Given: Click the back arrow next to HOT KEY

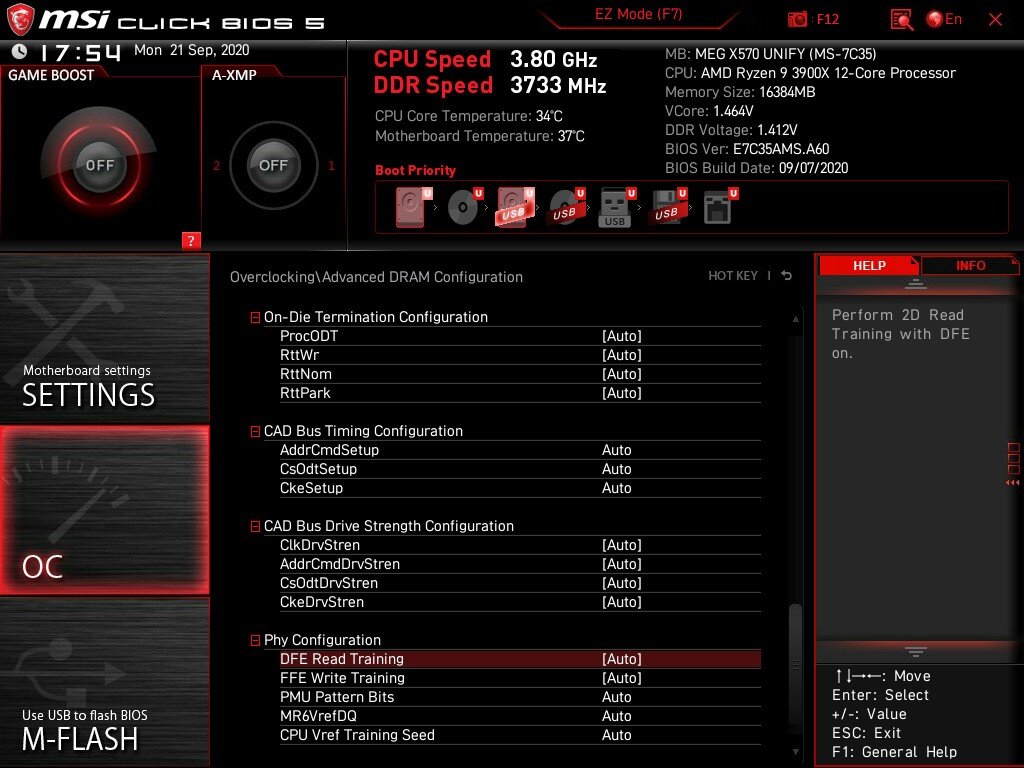Looking at the screenshot, I should pos(786,276).
